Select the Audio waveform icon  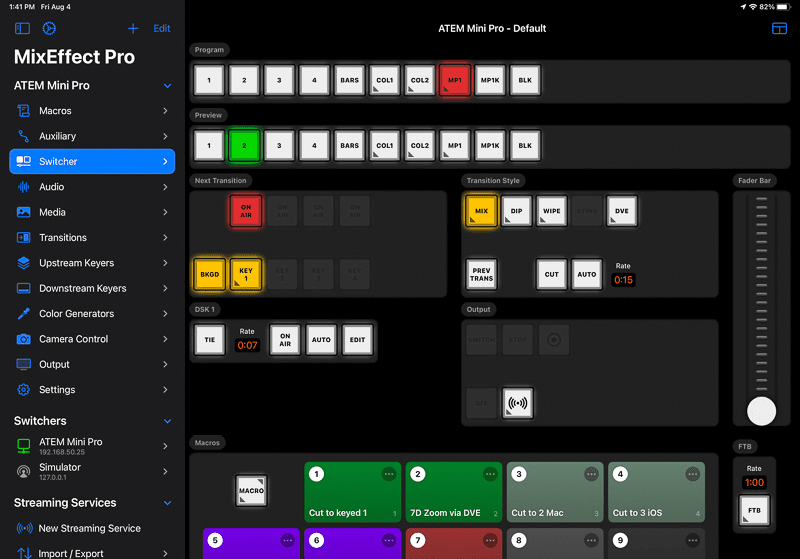23,187
